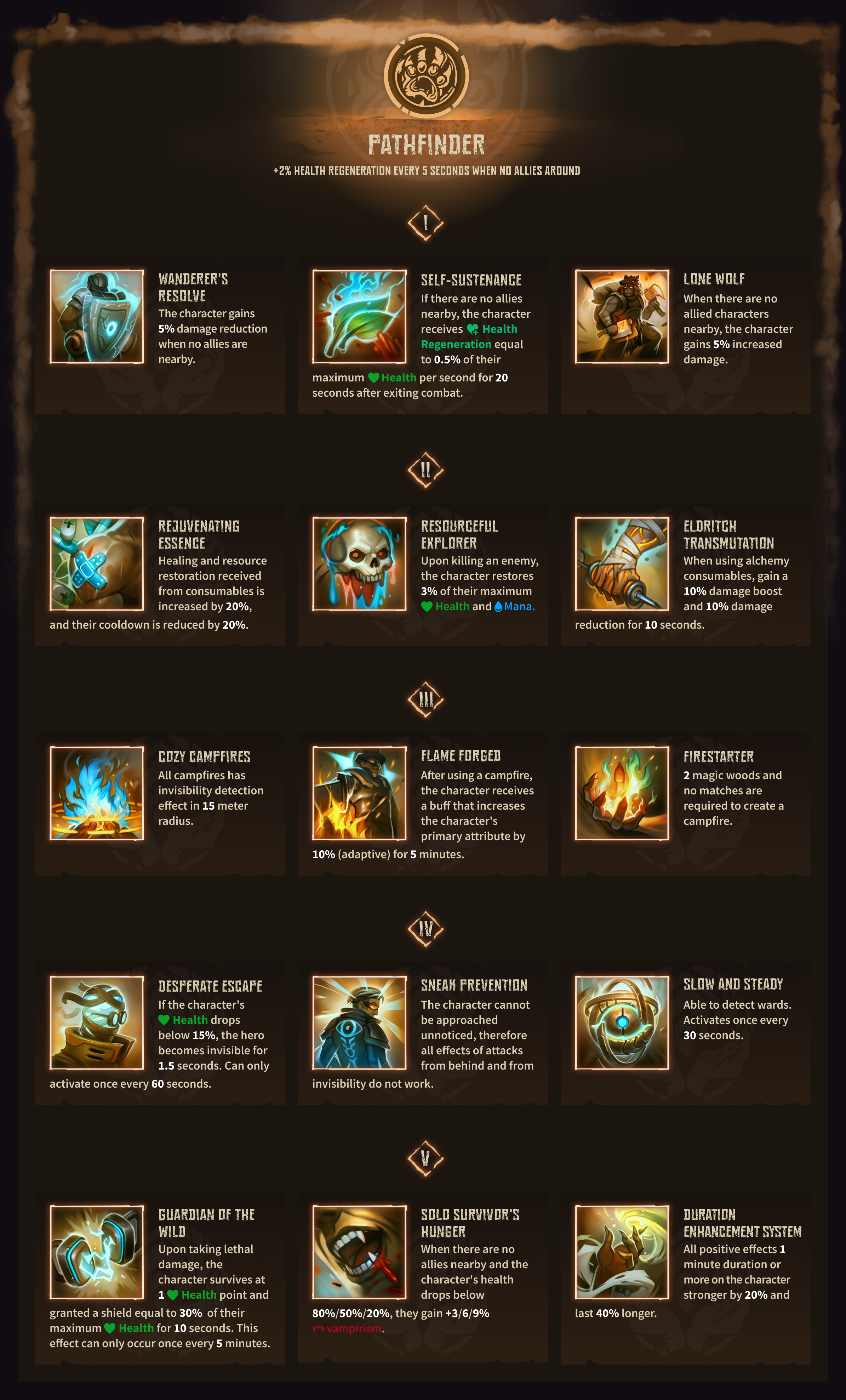
Task: Select the Flame Forged talent icon
Action: (359, 793)
